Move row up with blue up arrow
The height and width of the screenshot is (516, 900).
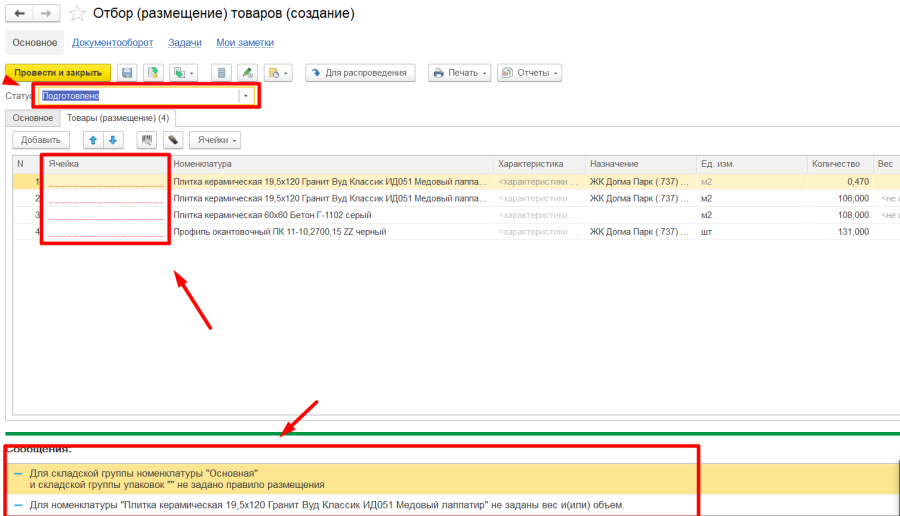[x=93, y=140]
